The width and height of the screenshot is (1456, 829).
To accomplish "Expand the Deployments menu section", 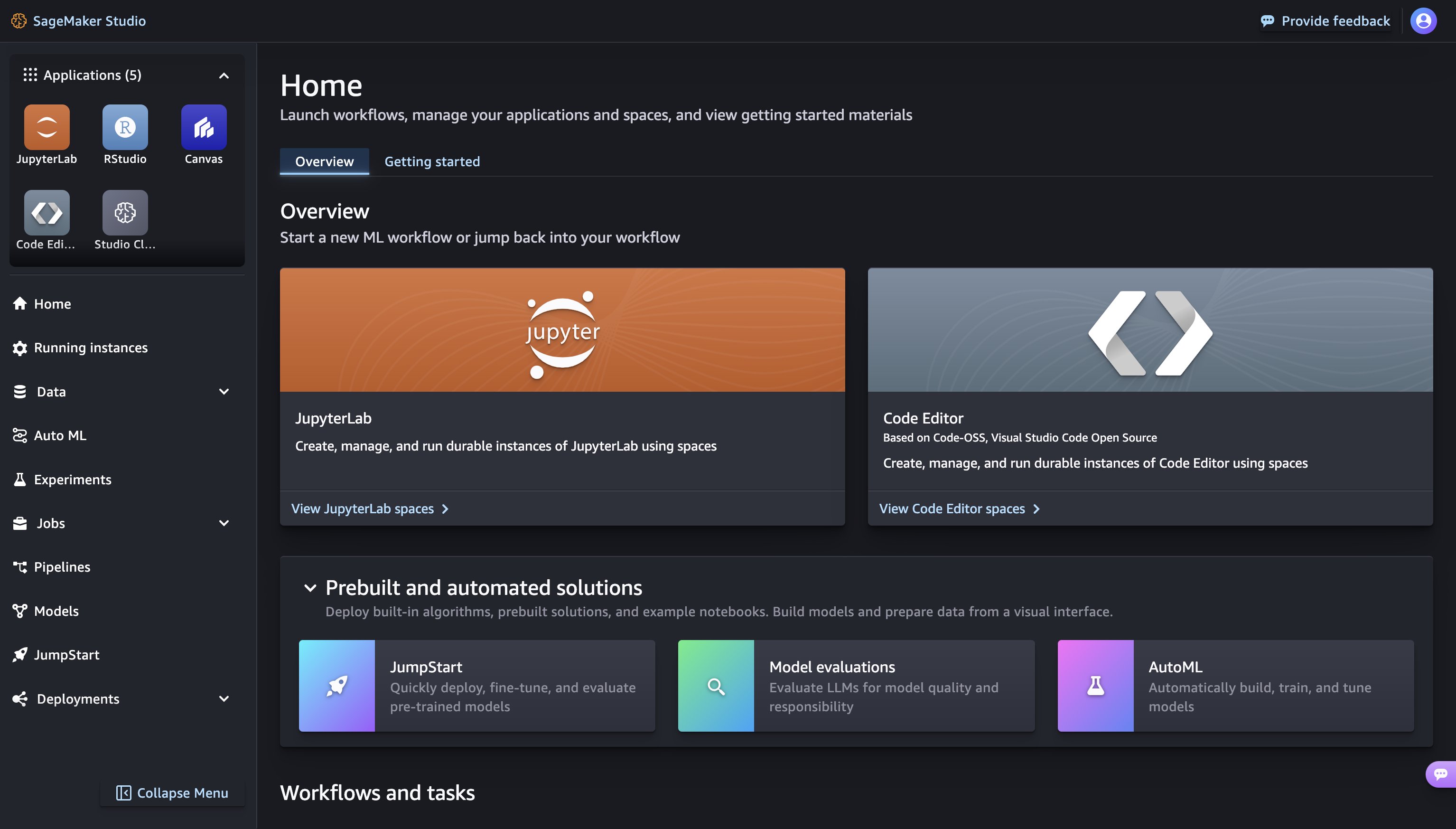I will [x=224, y=698].
